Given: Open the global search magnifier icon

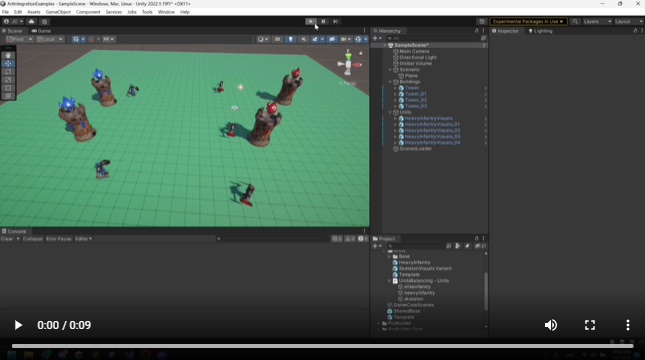Looking at the screenshot, I should pos(575,21).
